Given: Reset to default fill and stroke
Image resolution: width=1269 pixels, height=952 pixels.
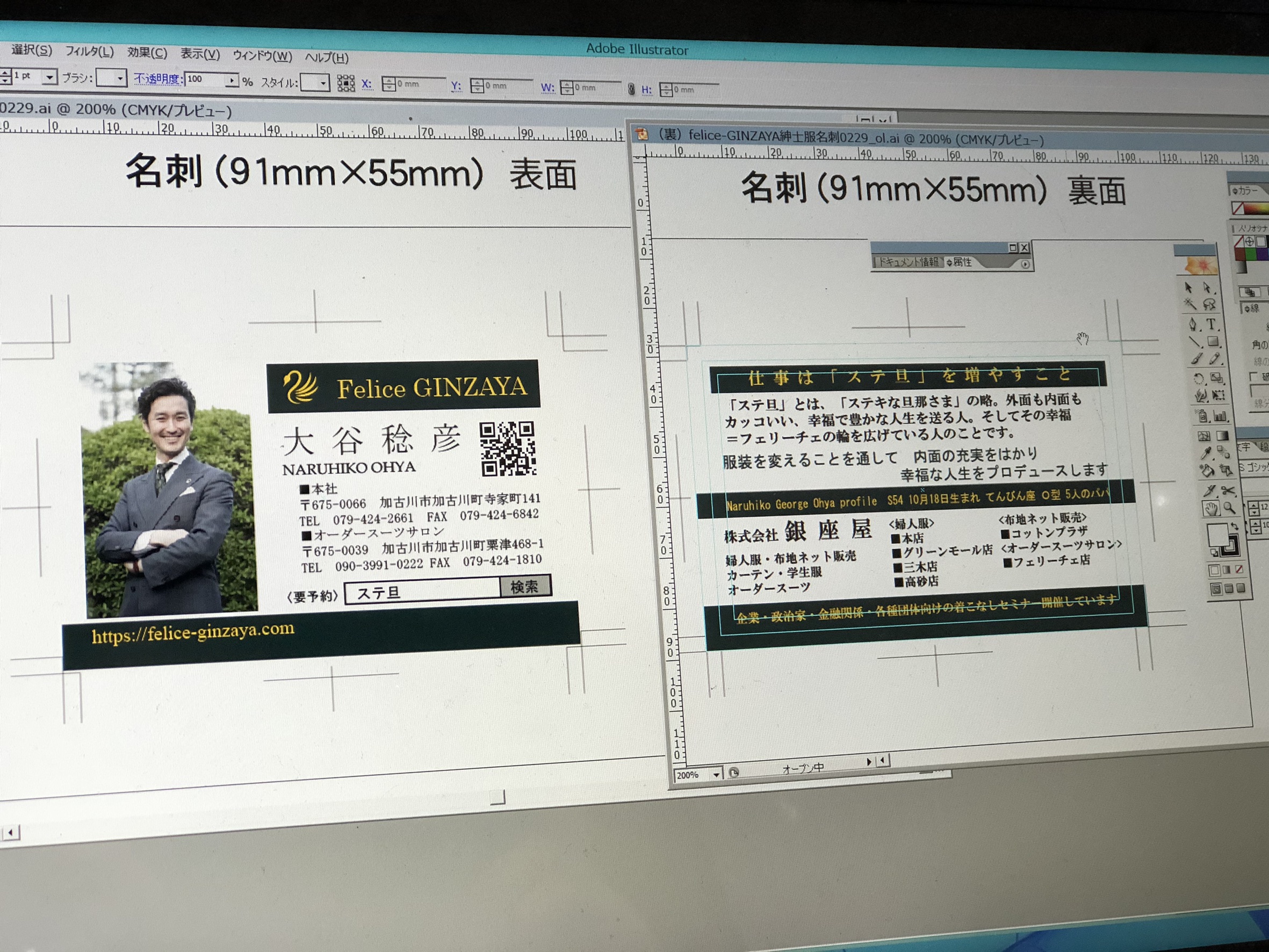Looking at the screenshot, I should [x=1214, y=553].
